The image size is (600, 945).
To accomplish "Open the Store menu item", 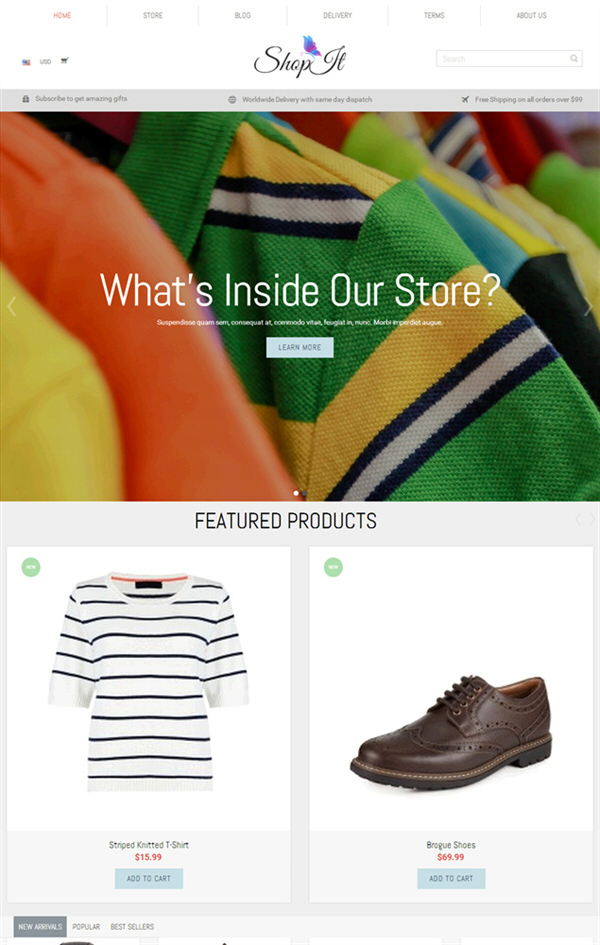I will [x=153, y=15].
